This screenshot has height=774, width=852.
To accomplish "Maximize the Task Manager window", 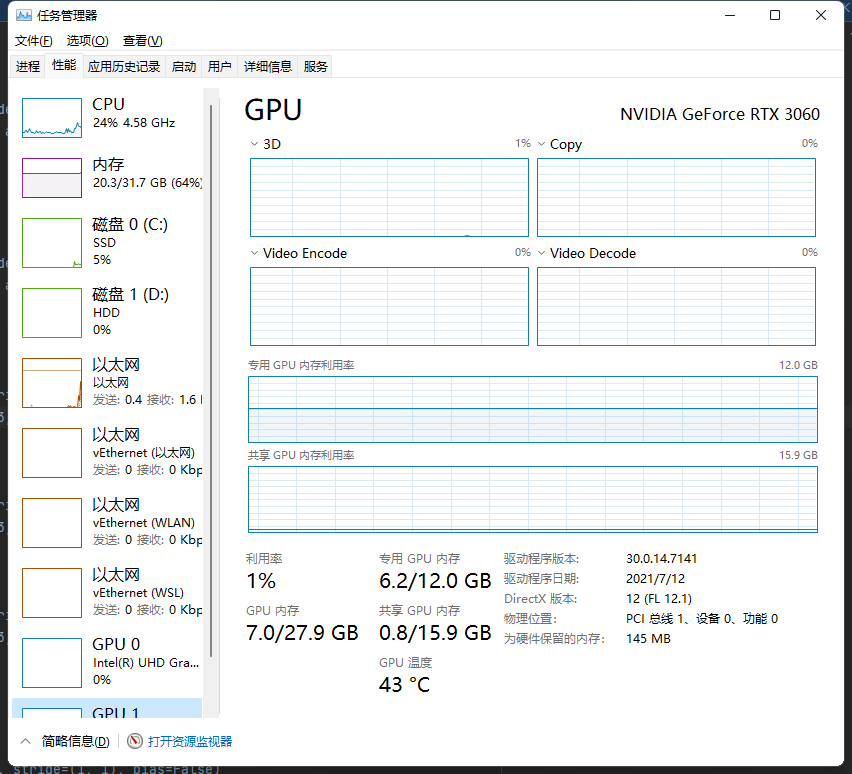I will (775, 15).
